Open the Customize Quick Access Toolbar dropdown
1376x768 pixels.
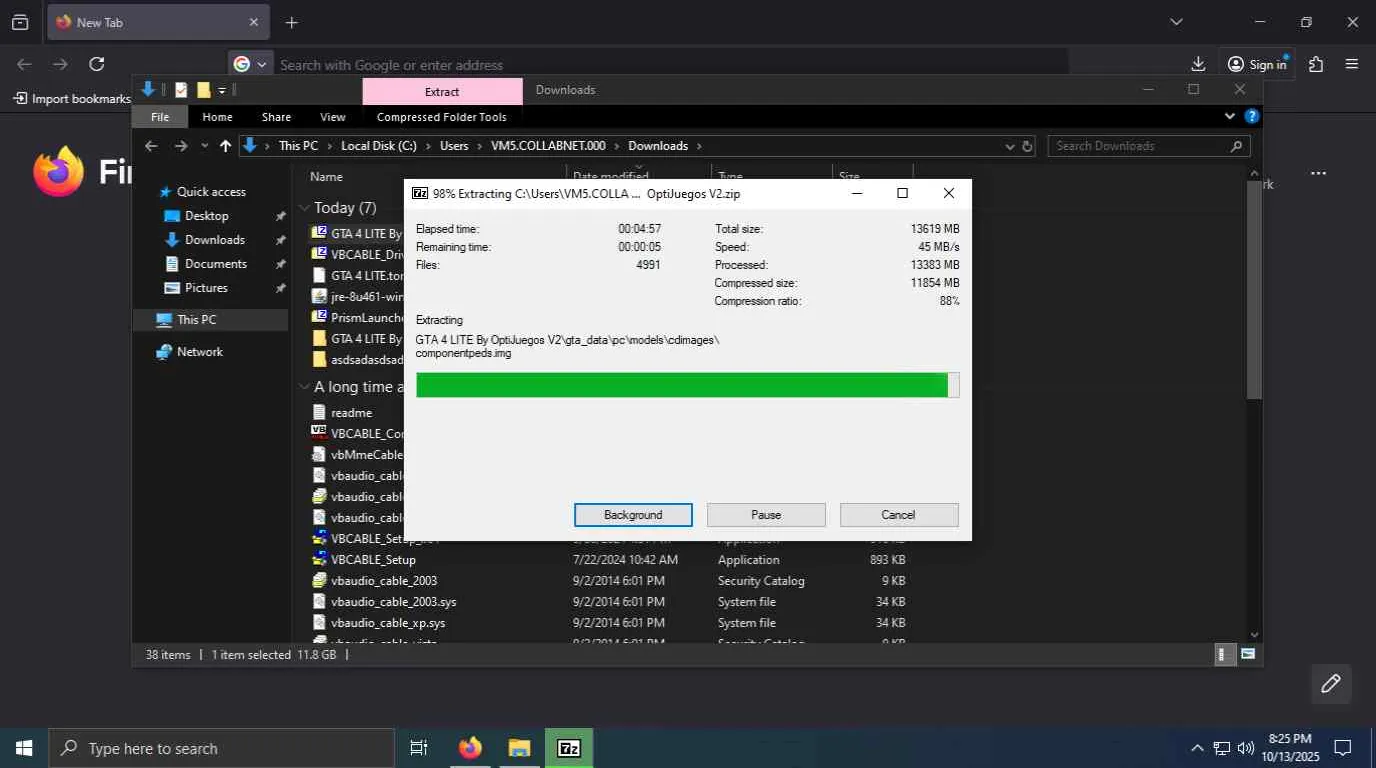click(222, 90)
